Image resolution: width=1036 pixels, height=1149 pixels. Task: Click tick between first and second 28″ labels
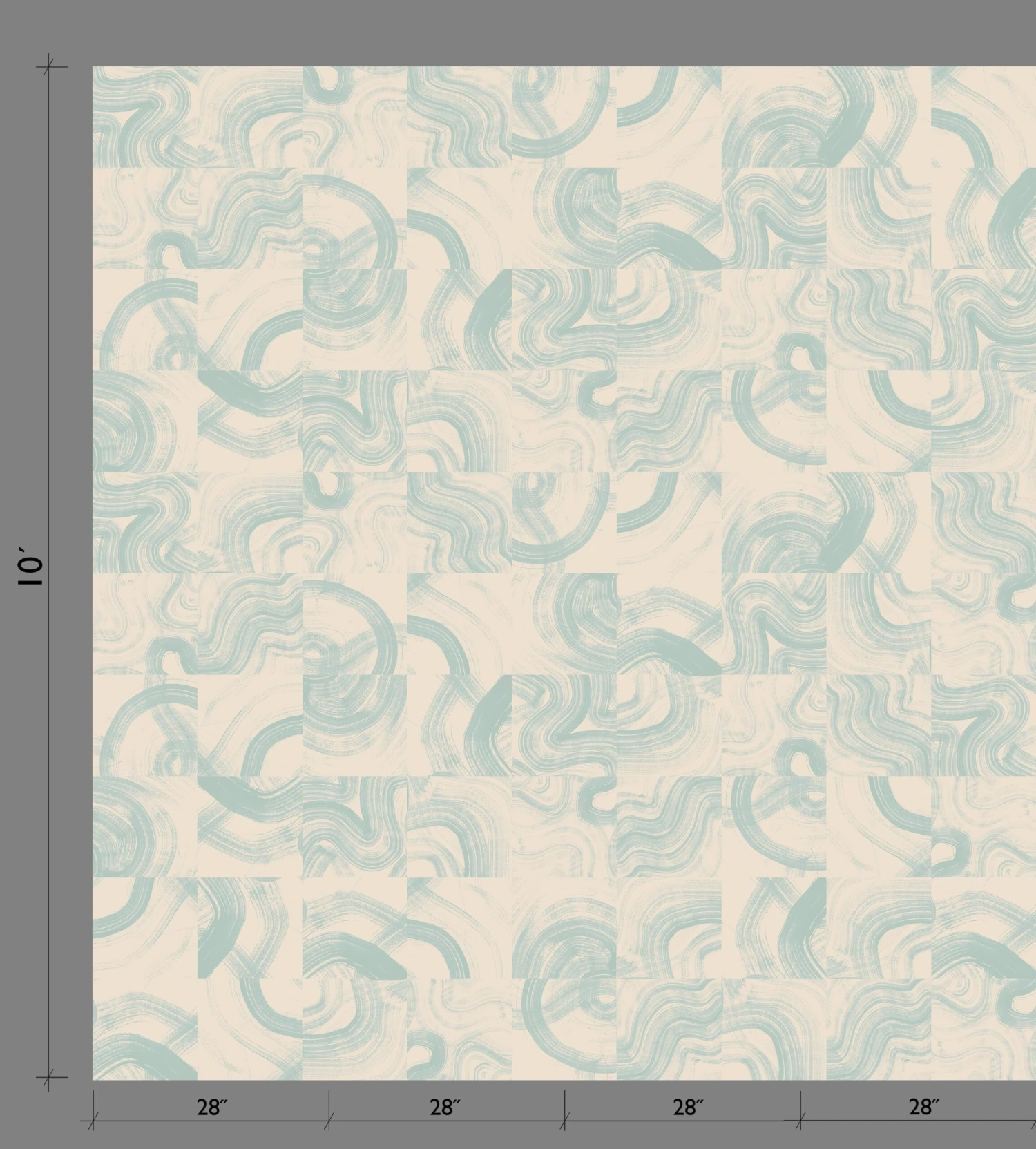pos(329,1121)
